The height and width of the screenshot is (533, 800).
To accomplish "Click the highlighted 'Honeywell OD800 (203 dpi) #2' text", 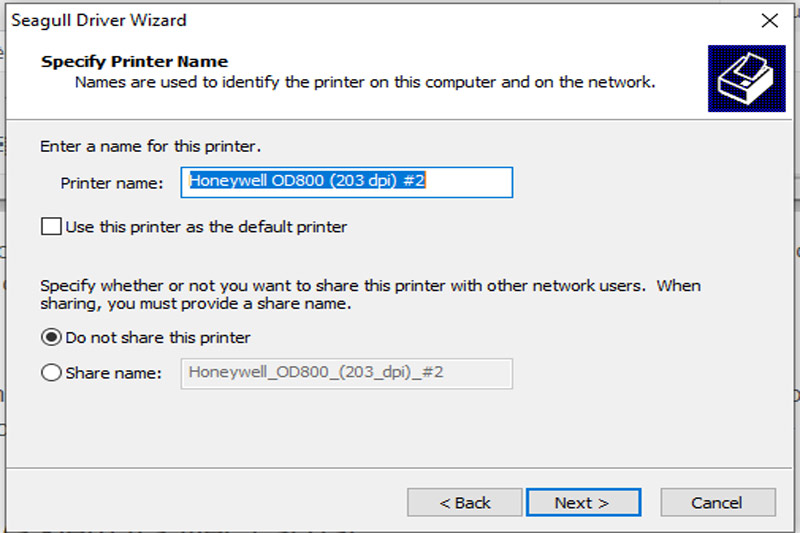I will pos(307,181).
